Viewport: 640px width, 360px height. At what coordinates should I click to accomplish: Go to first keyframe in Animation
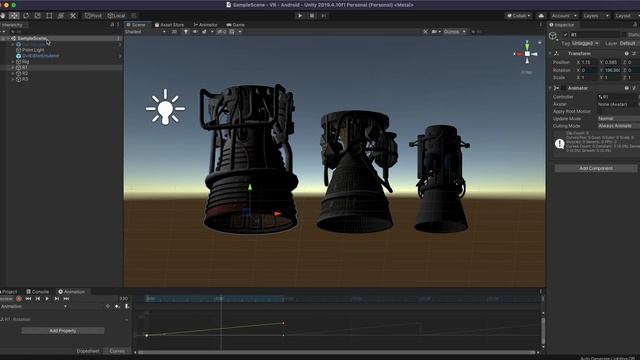pos(28,299)
